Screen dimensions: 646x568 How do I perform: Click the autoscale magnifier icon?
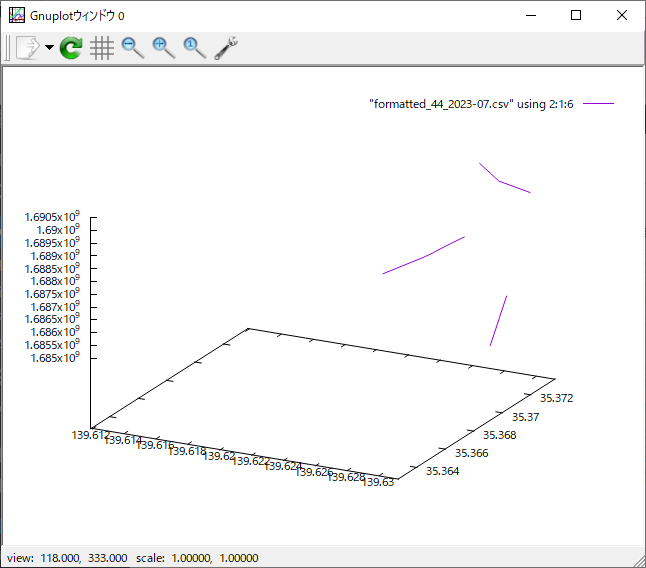pos(194,47)
